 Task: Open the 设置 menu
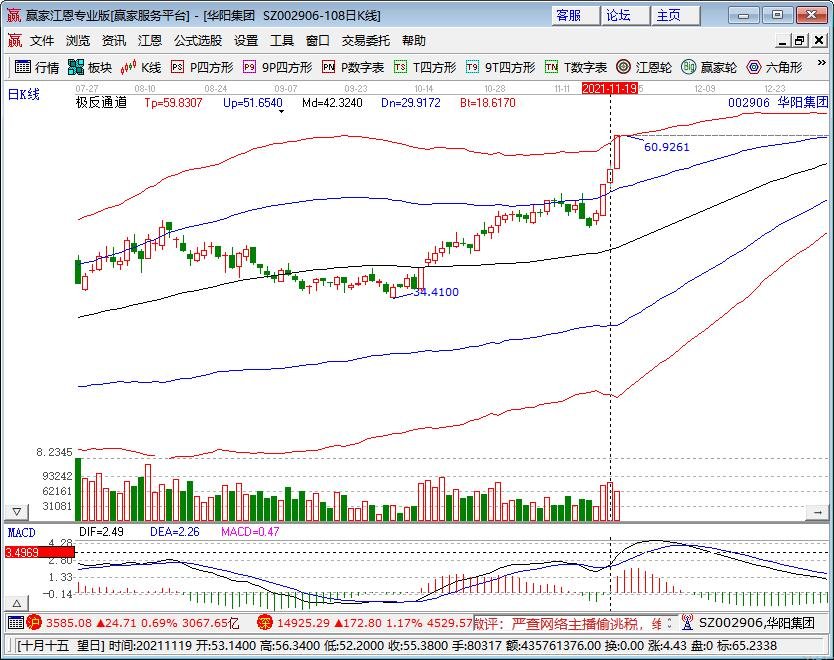(246, 40)
